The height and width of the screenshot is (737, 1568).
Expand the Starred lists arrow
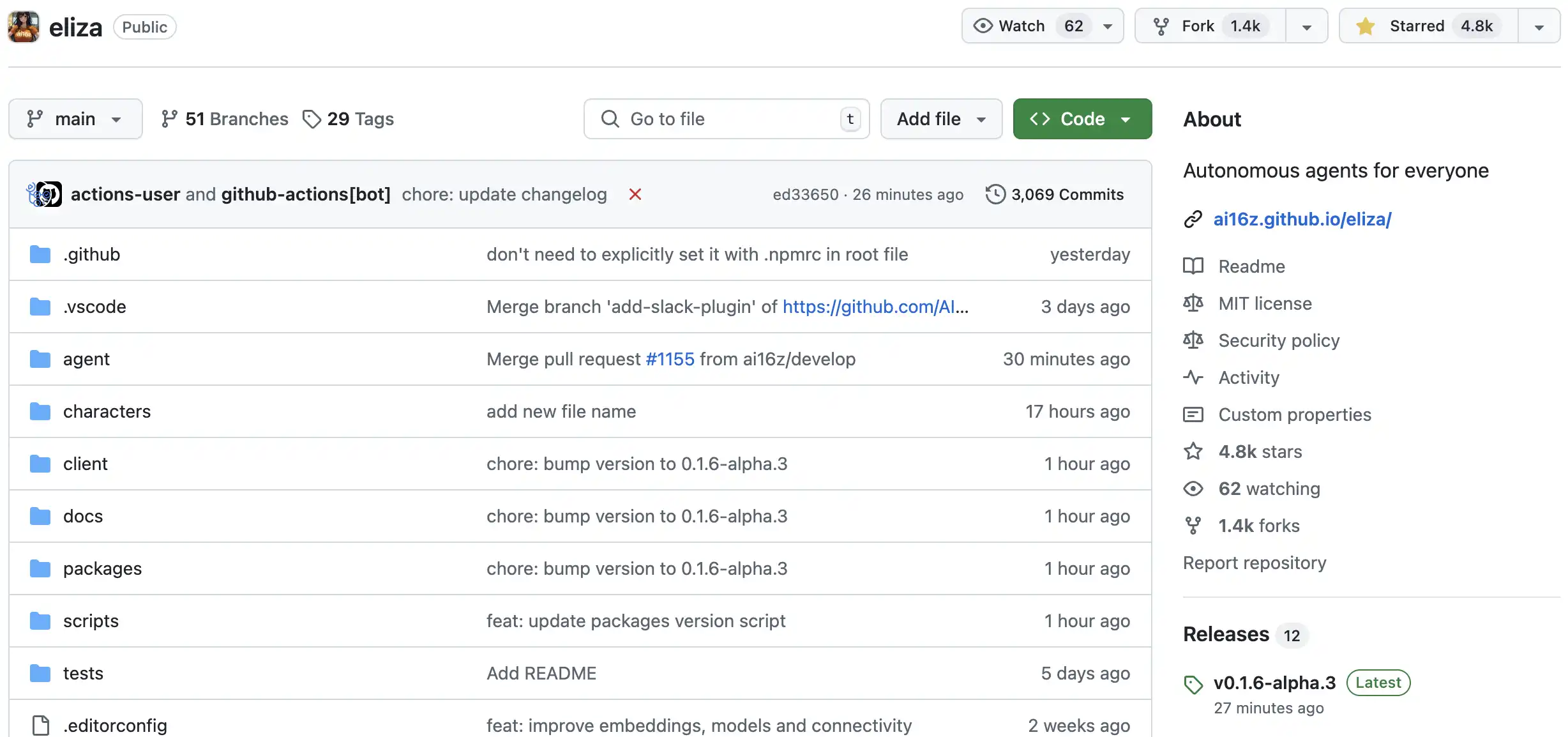tap(1539, 27)
